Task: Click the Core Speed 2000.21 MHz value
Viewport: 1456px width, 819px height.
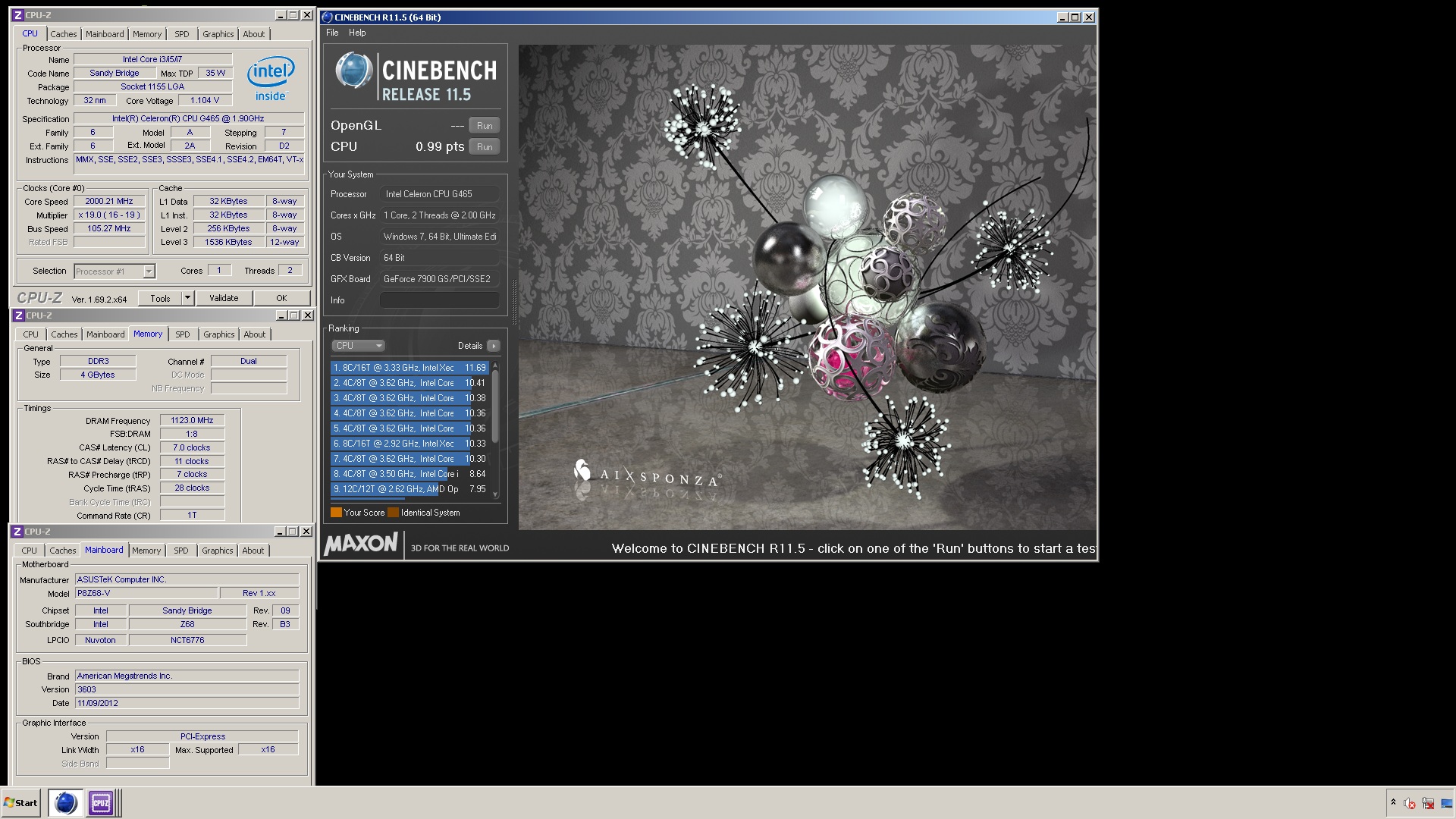Action: [109, 202]
